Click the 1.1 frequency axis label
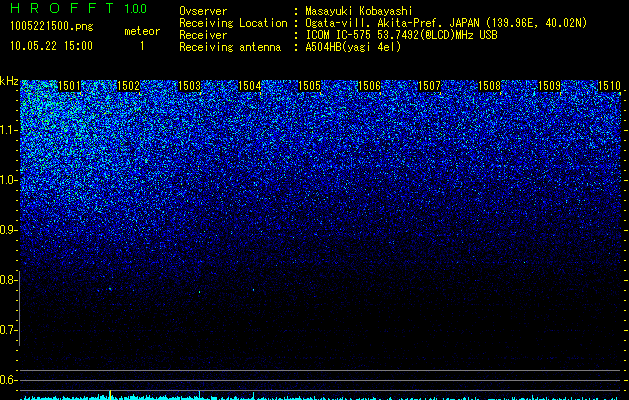The width and height of the screenshot is (629, 400). [x=8, y=131]
